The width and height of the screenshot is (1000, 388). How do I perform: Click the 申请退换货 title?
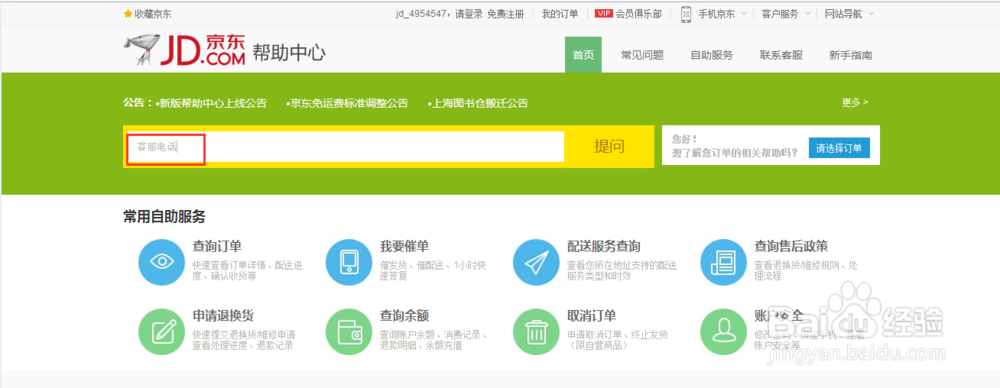(x=223, y=315)
